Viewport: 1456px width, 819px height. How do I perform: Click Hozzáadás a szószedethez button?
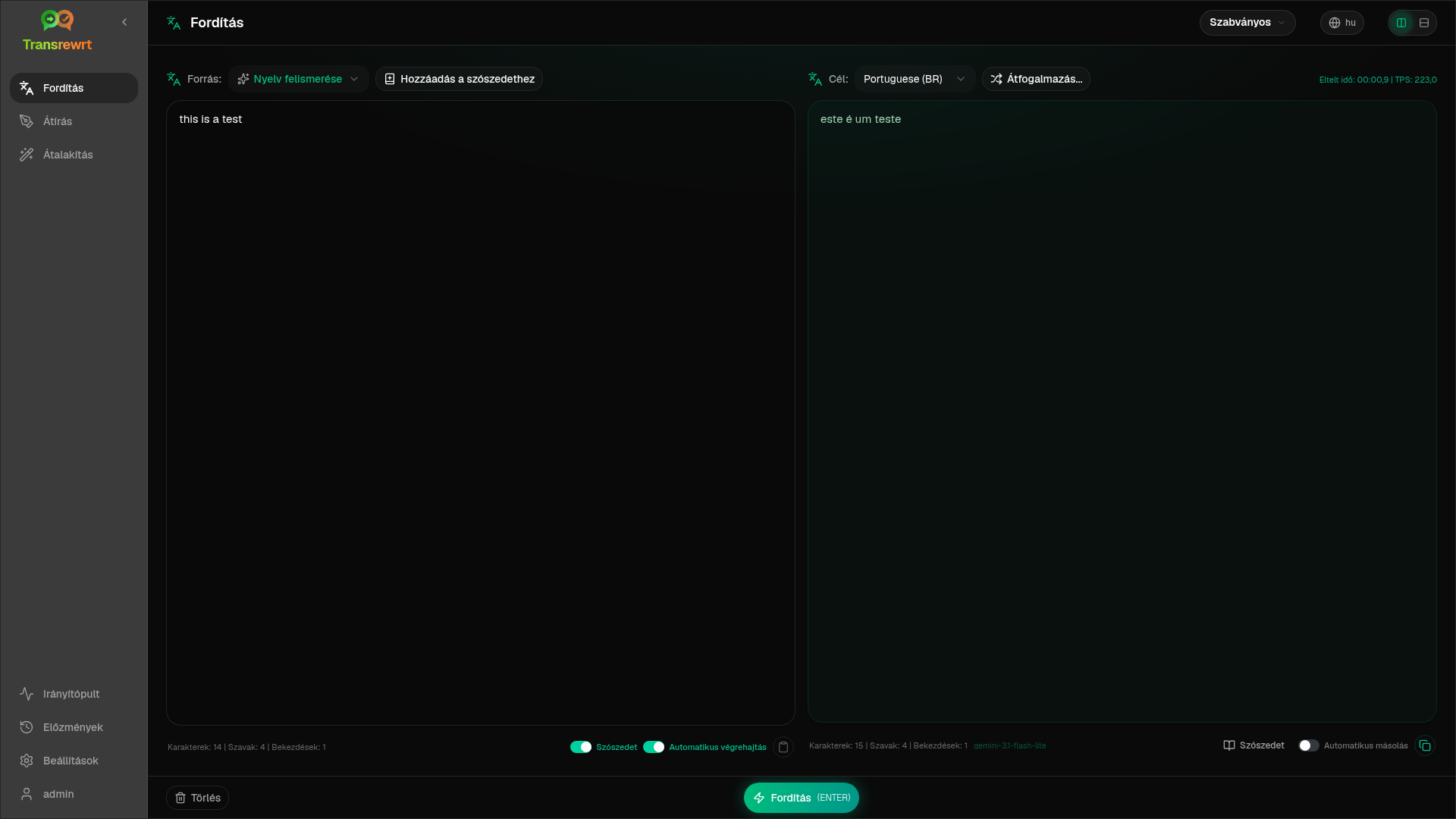point(459,79)
